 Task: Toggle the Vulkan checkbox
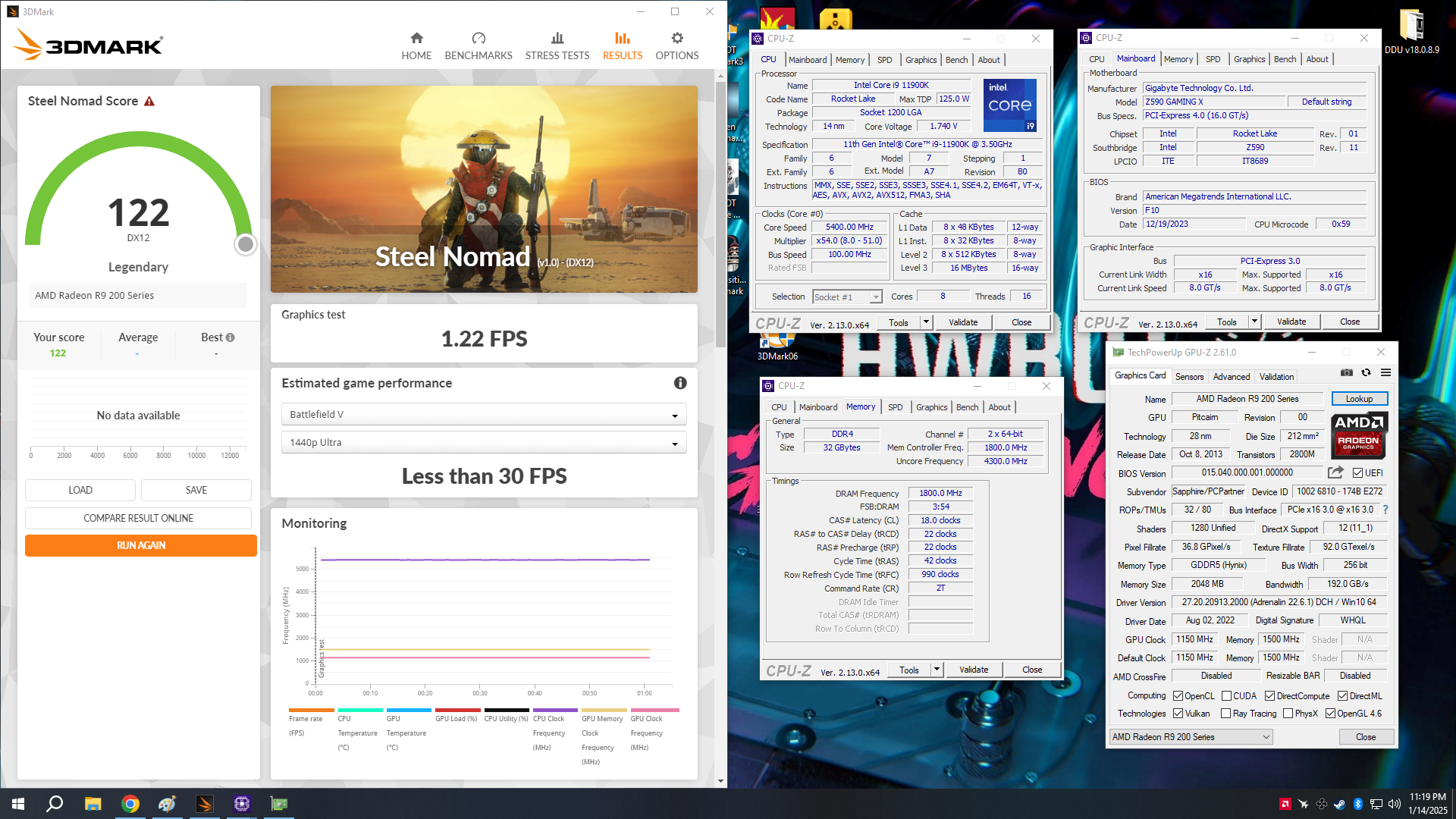[x=1178, y=714]
